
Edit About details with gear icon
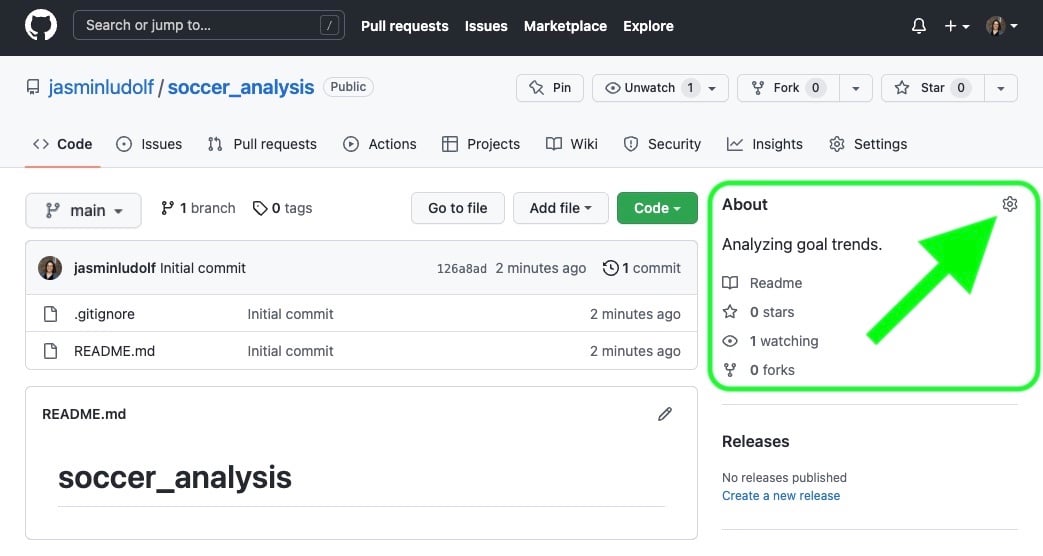pyautogui.click(x=1010, y=204)
